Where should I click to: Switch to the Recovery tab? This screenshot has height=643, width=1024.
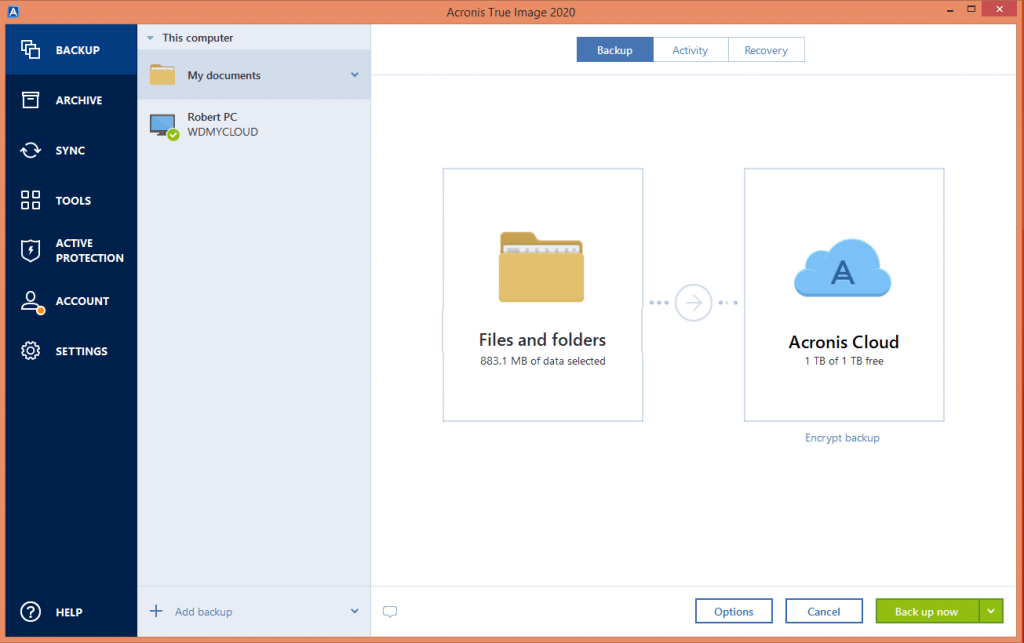click(x=766, y=50)
